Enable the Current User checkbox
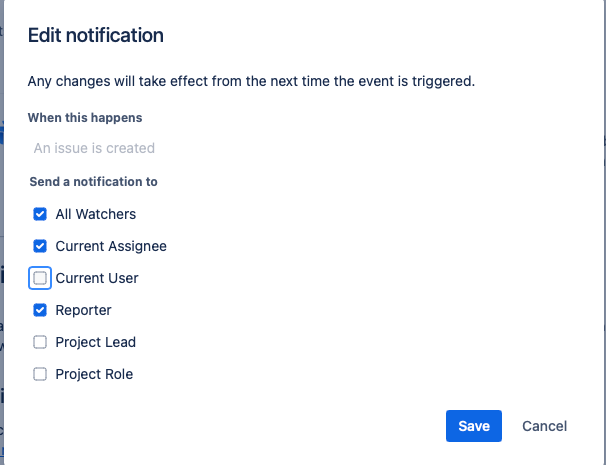The width and height of the screenshot is (606, 465). pos(40,278)
